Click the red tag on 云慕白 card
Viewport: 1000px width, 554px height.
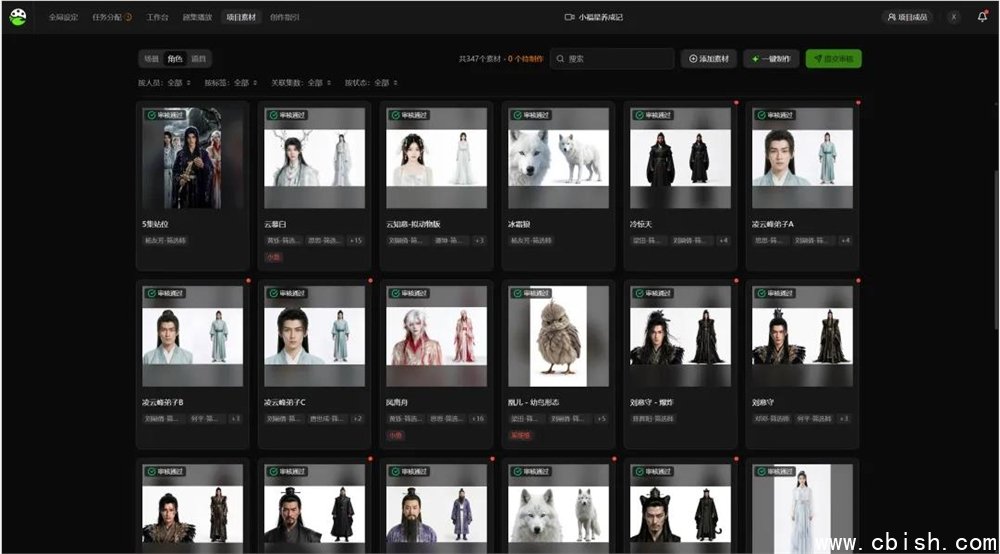pyautogui.click(x=273, y=258)
